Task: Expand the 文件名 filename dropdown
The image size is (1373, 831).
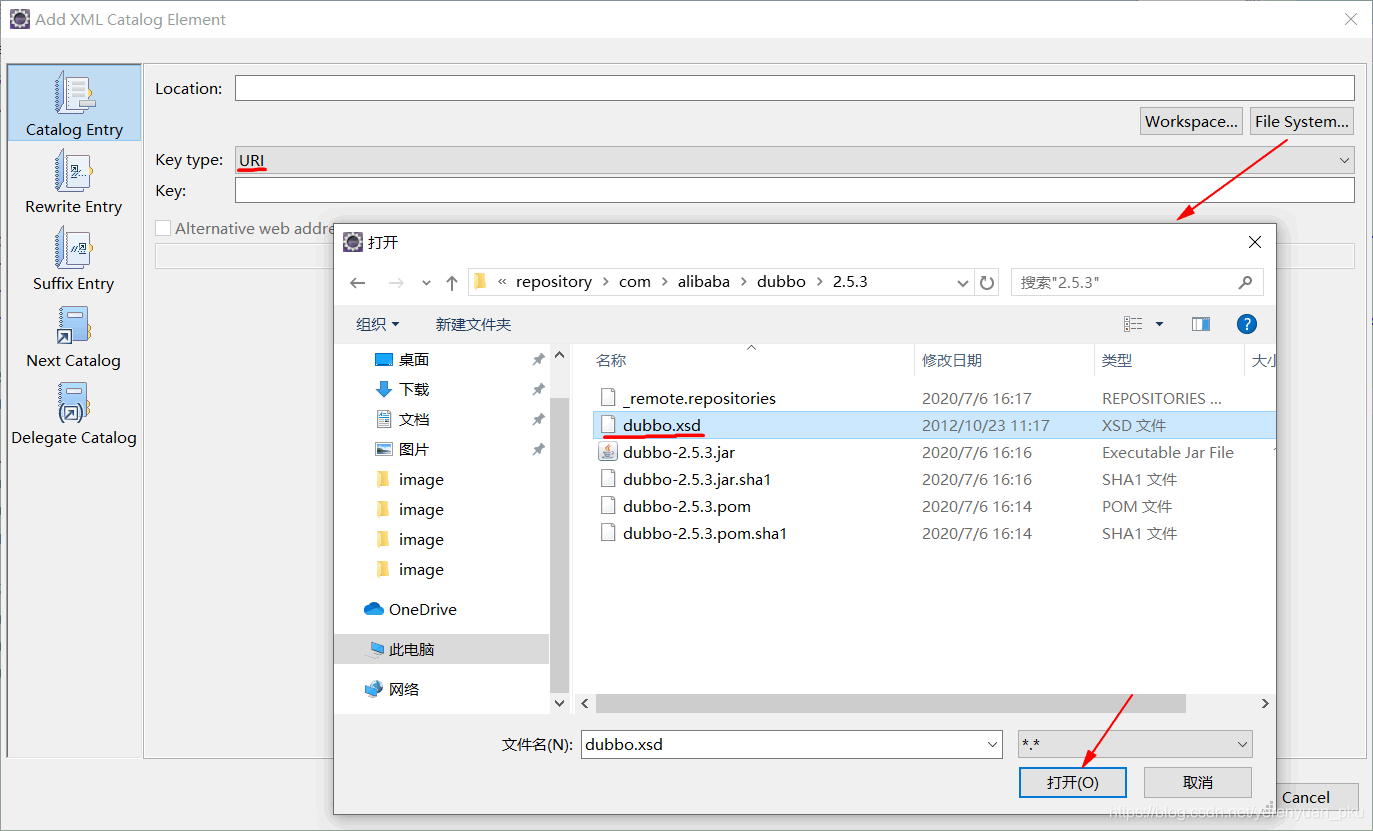Action: pyautogui.click(x=993, y=744)
